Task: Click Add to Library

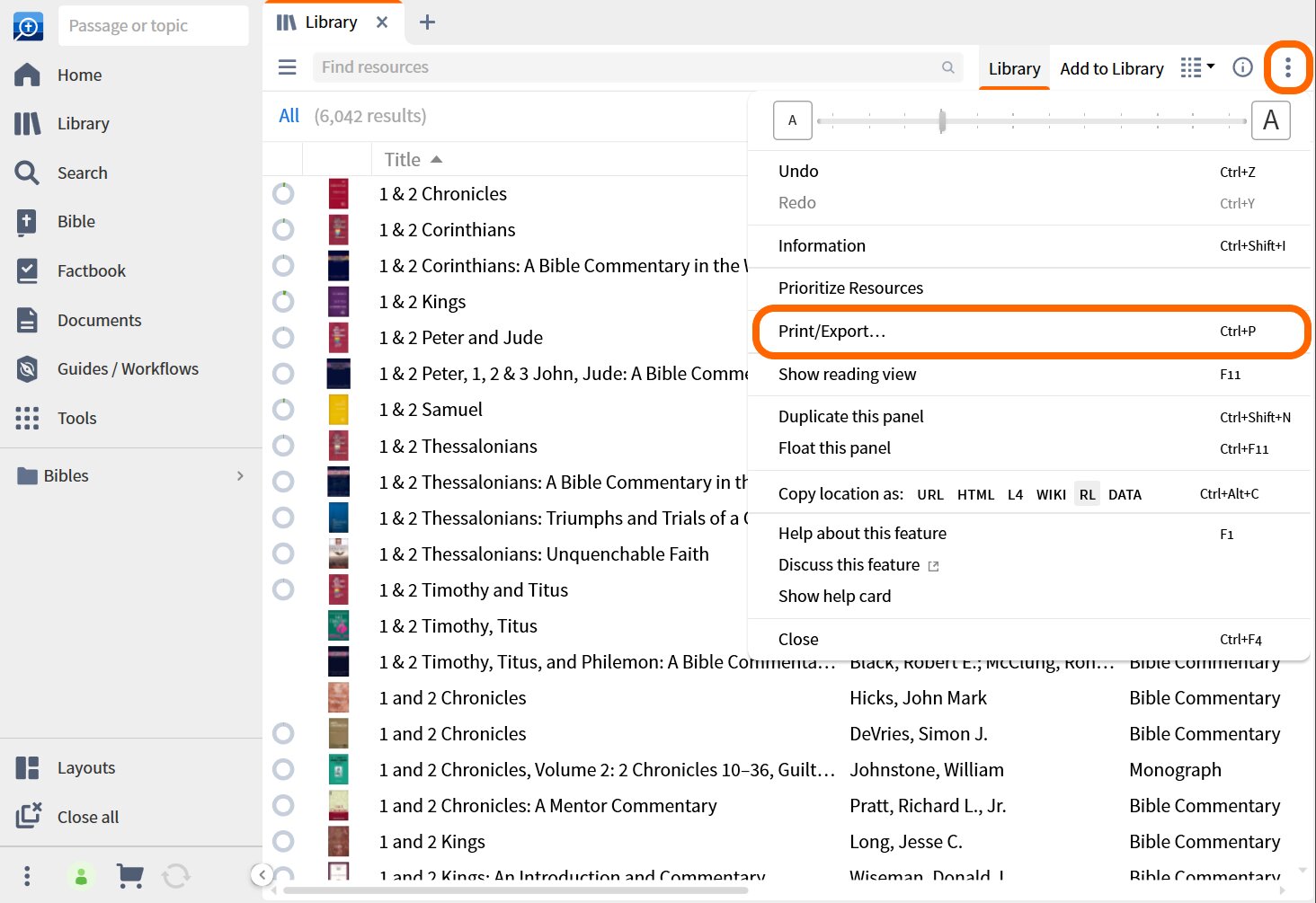Action: (1111, 67)
